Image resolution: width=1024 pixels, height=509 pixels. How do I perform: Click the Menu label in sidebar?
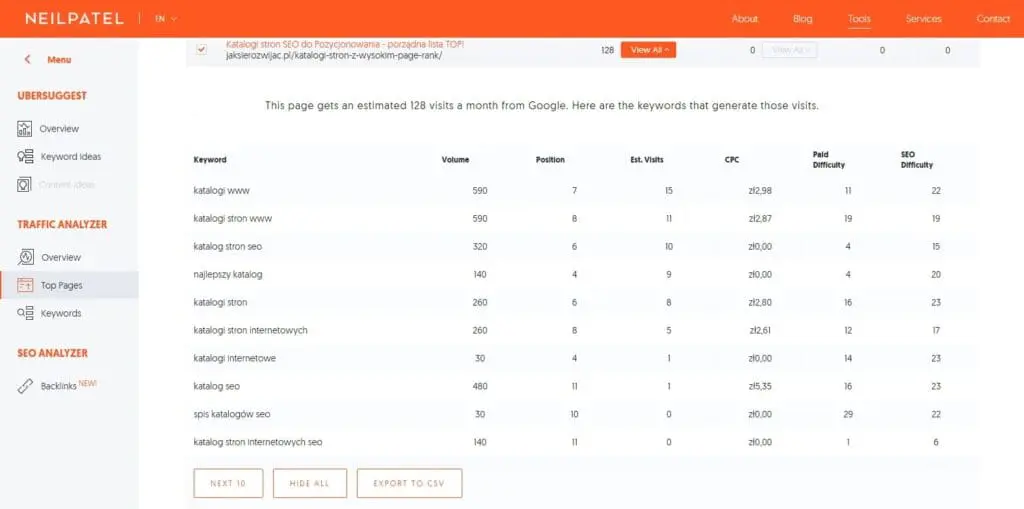pos(59,59)
